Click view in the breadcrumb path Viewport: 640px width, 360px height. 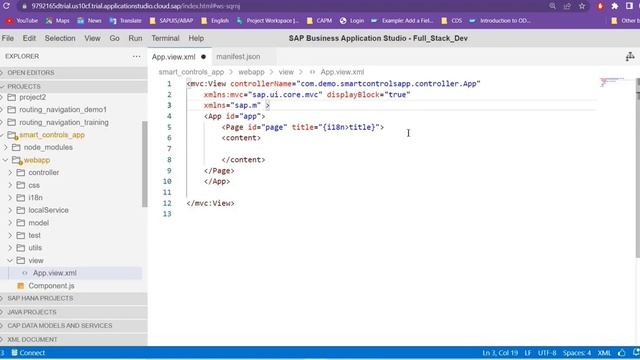(x=286, y=72)
